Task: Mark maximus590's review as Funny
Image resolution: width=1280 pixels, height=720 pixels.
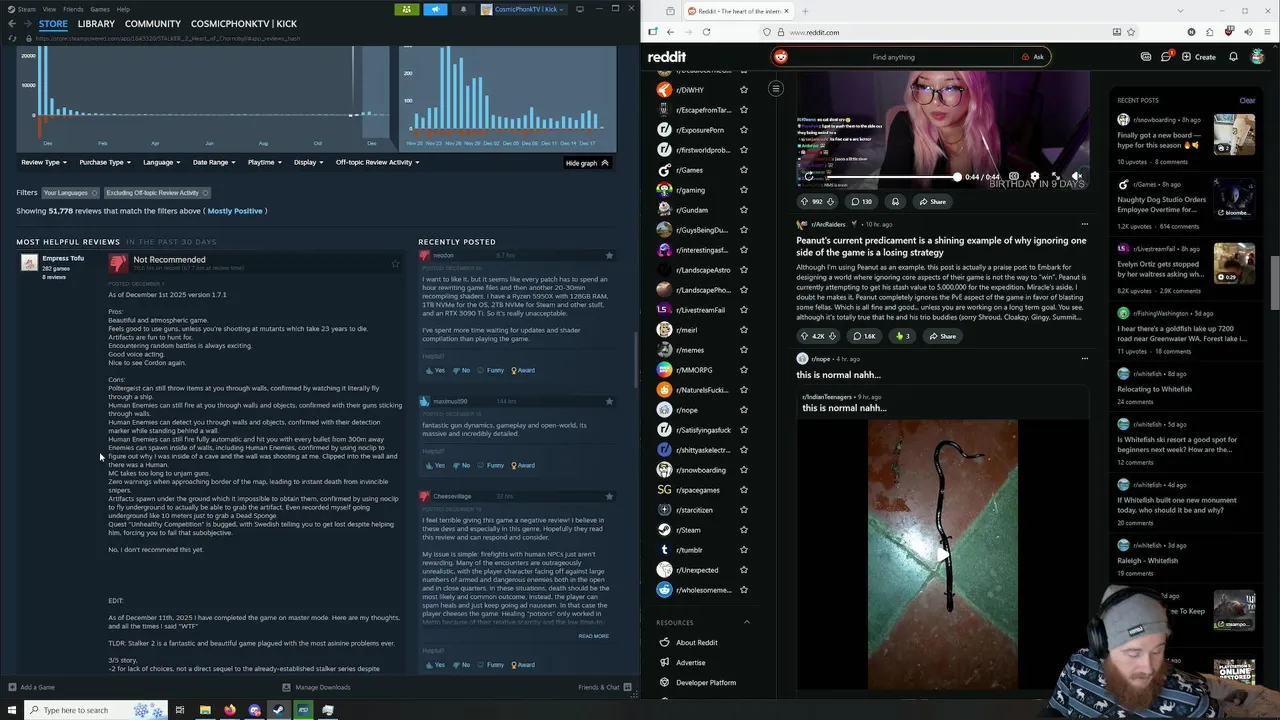Action: (491, 465)
